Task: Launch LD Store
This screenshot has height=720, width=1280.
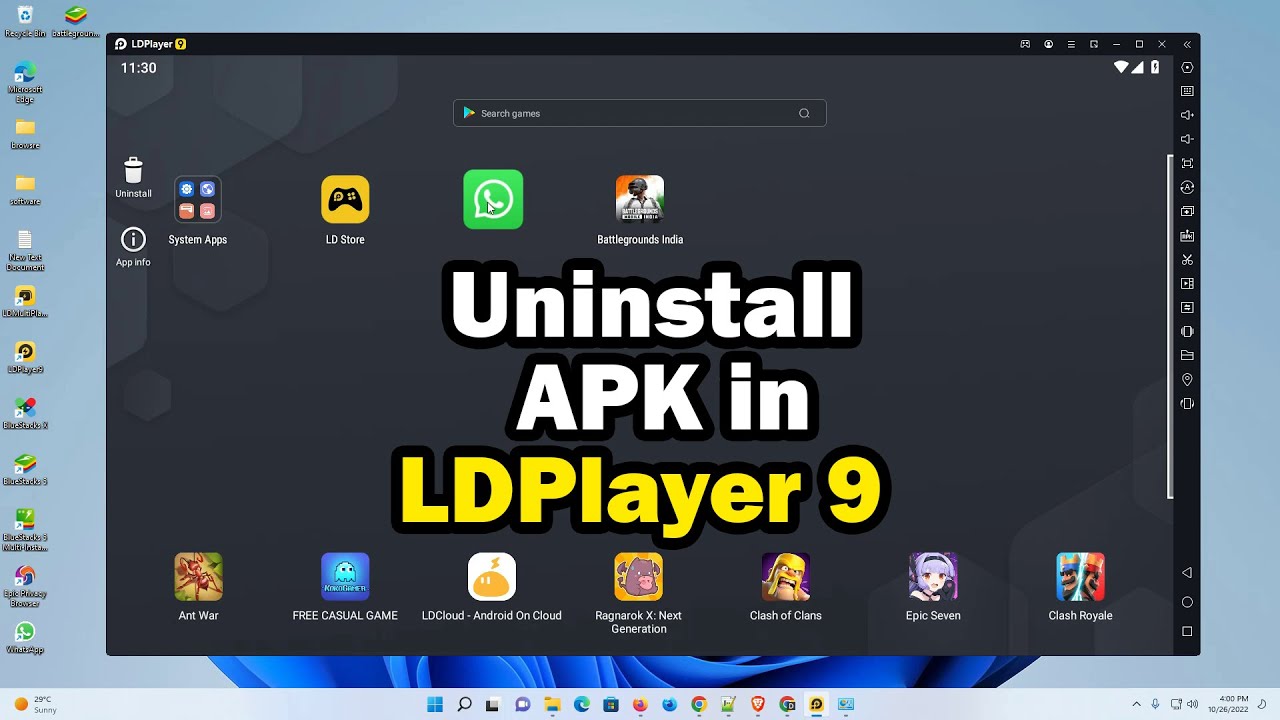Action: (x=345, y=199)
